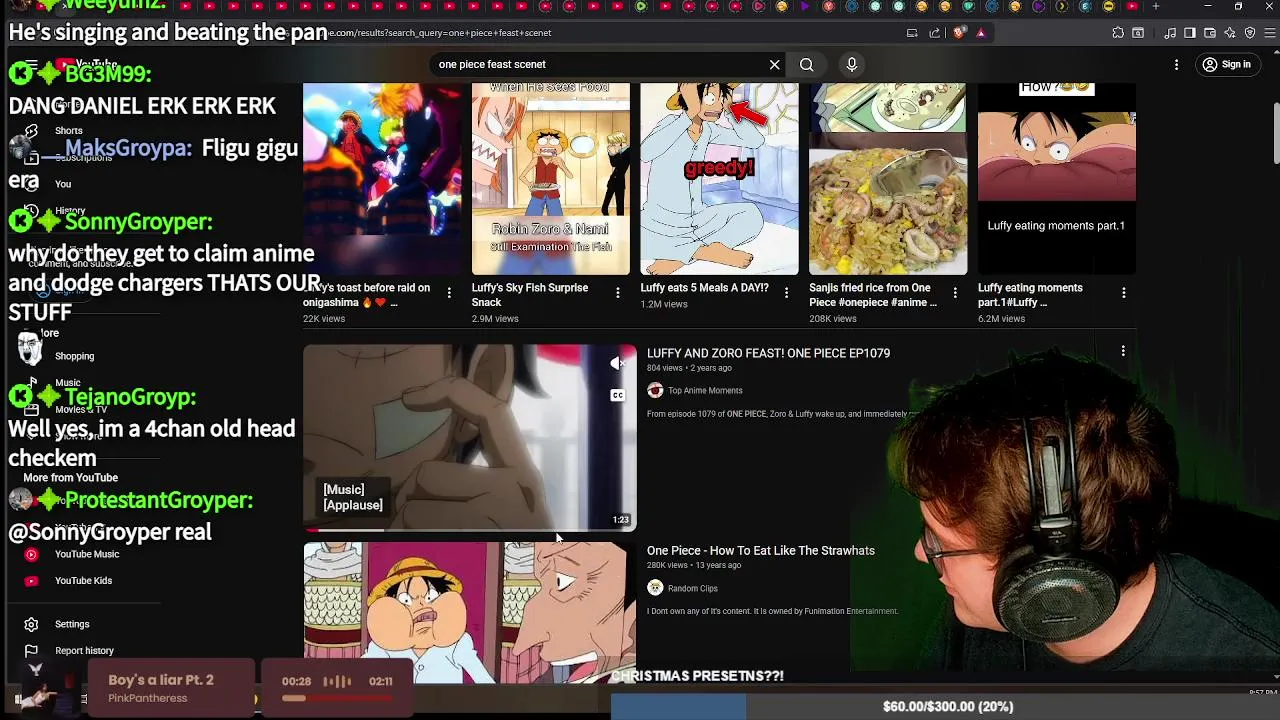Open Brave Rewards triangle icon
Viewport: 1280px width, 720px height.
(981, 33)
